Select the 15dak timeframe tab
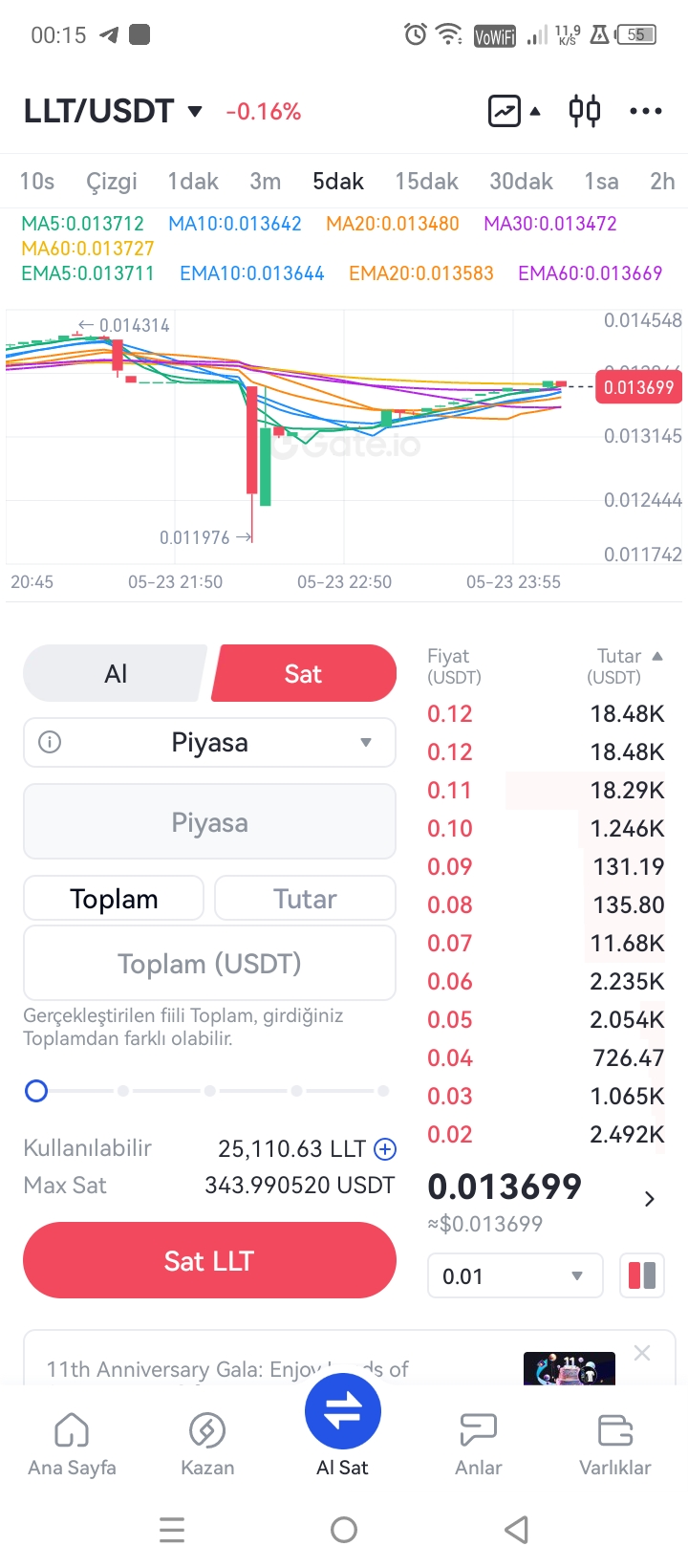This screenshot has height=1568, width=688. click(x=426, y=182)
